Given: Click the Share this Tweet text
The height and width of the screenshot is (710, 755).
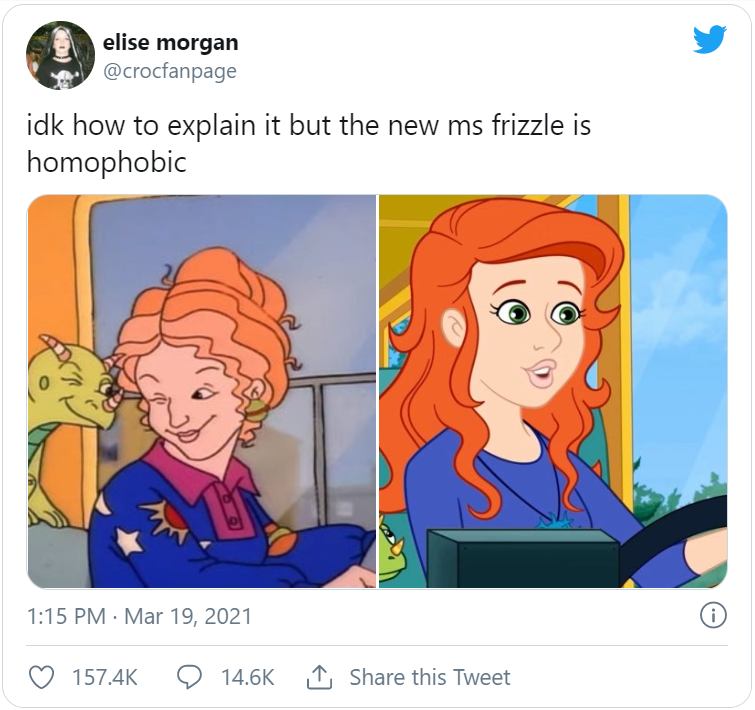Looking at the screenshot, I should 430,677.
